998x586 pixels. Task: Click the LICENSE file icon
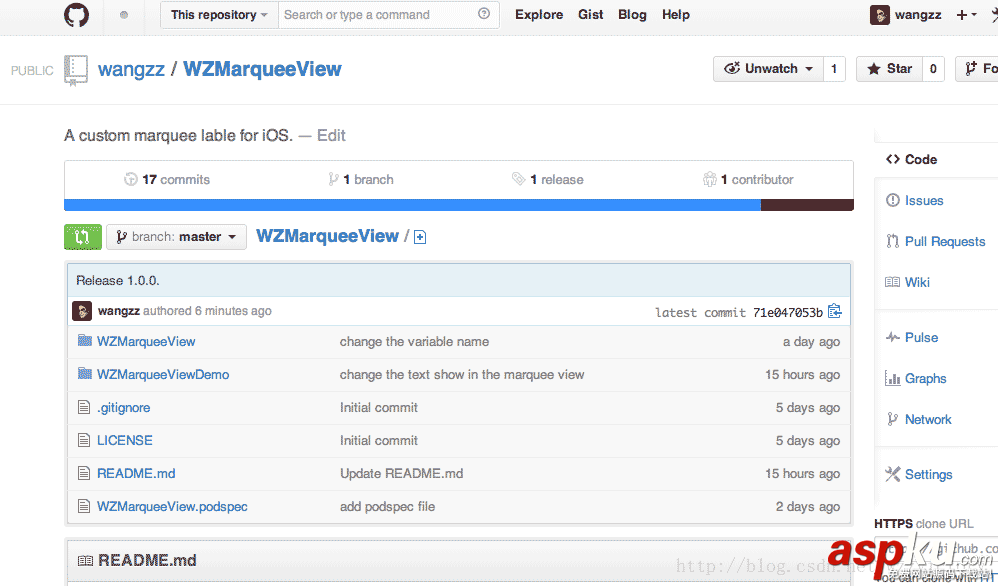pyautogui.click(x=83, y=440)
